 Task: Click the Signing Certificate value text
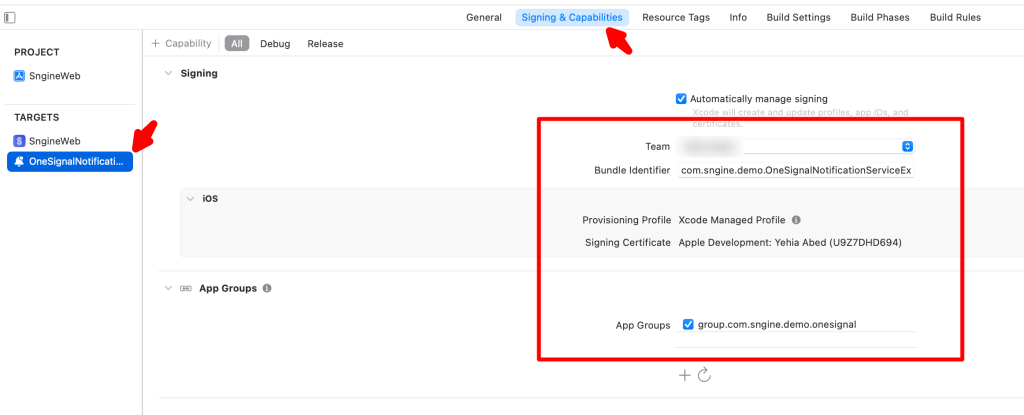coord(790,242)
